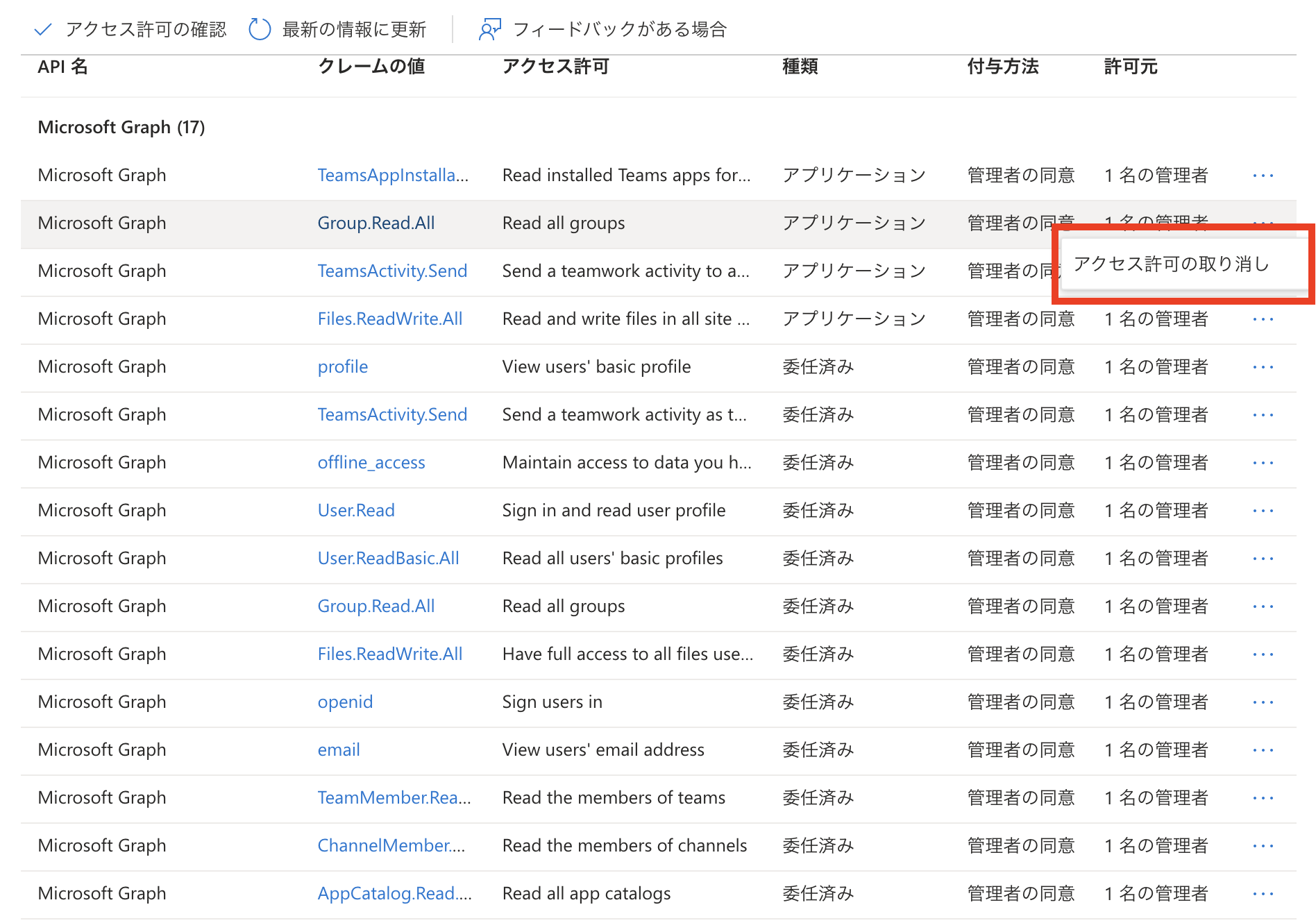Click 'Send a teamwork activity to a...' description

pos(626,271)
